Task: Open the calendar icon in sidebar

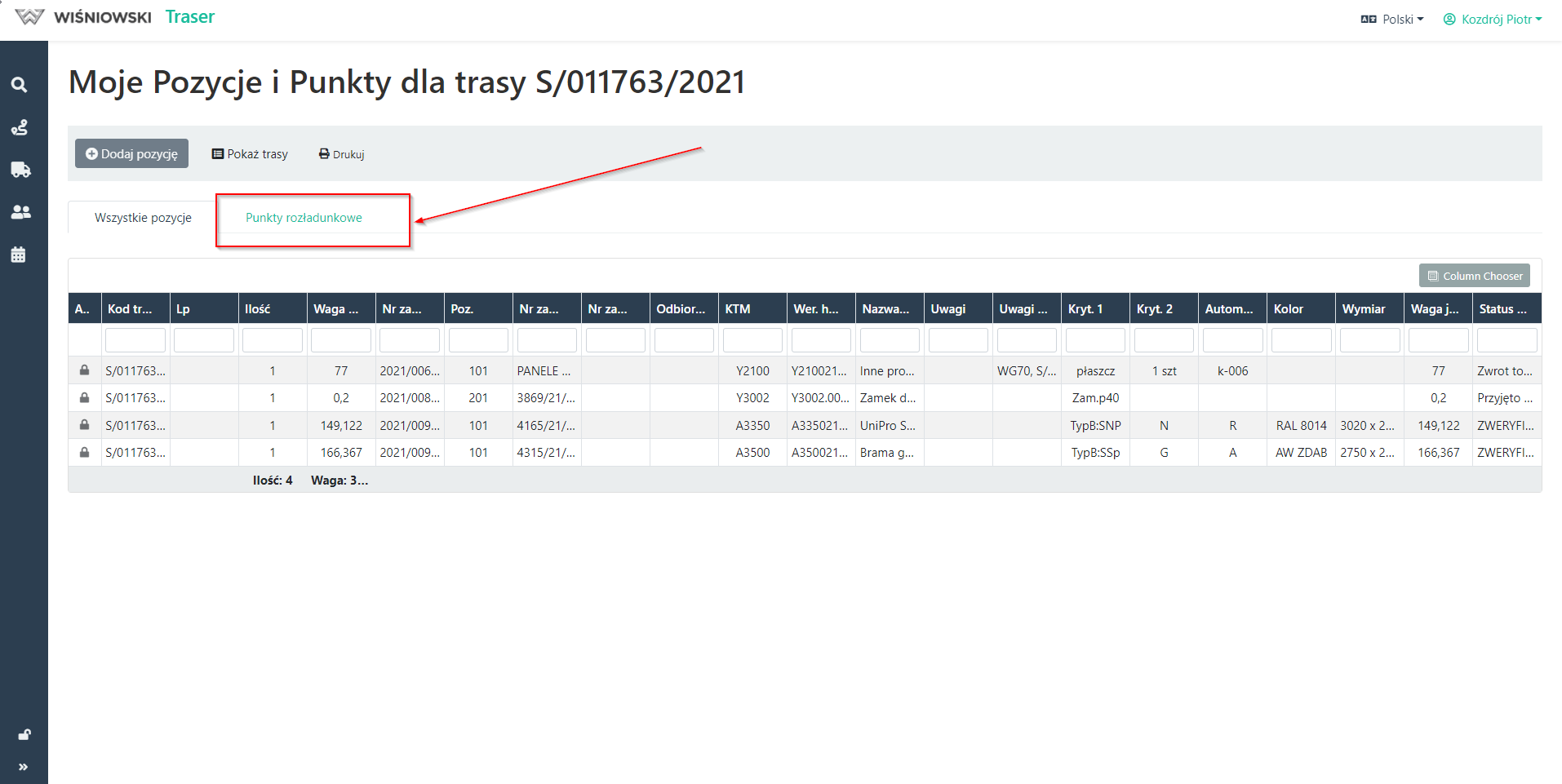Action: tap(19, 255)
